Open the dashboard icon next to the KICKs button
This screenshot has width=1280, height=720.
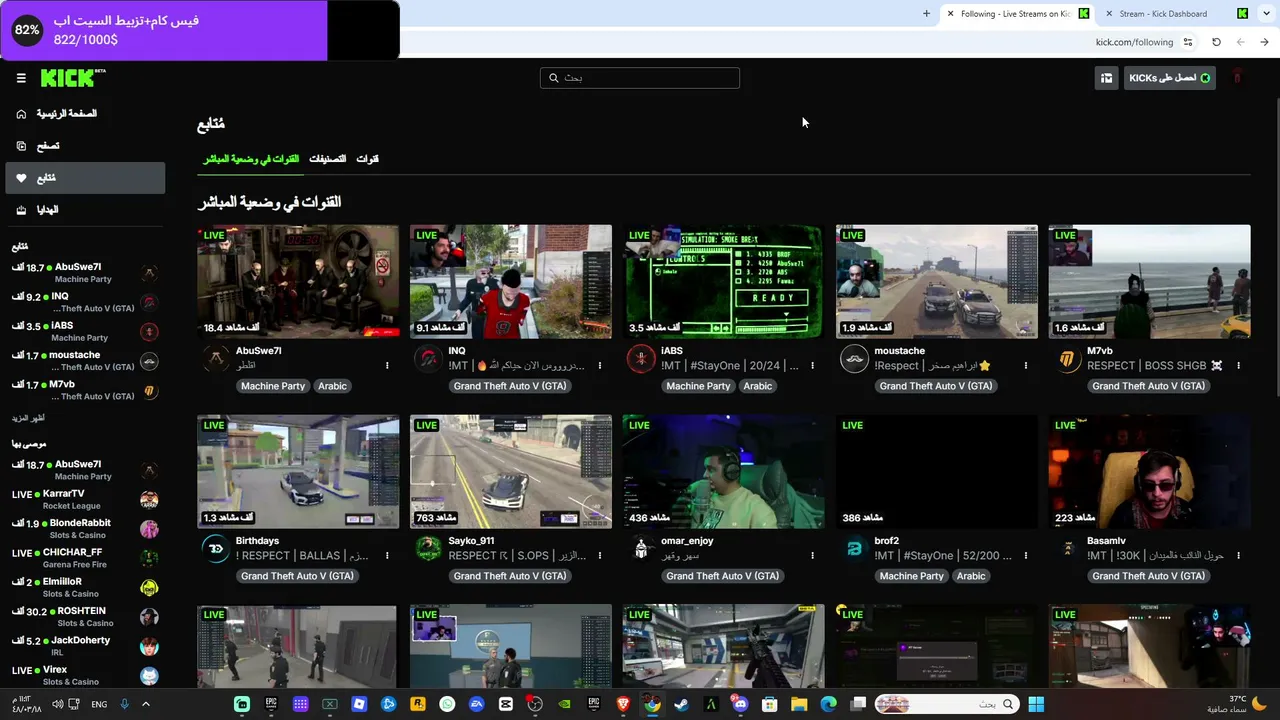pos(1106,78)
